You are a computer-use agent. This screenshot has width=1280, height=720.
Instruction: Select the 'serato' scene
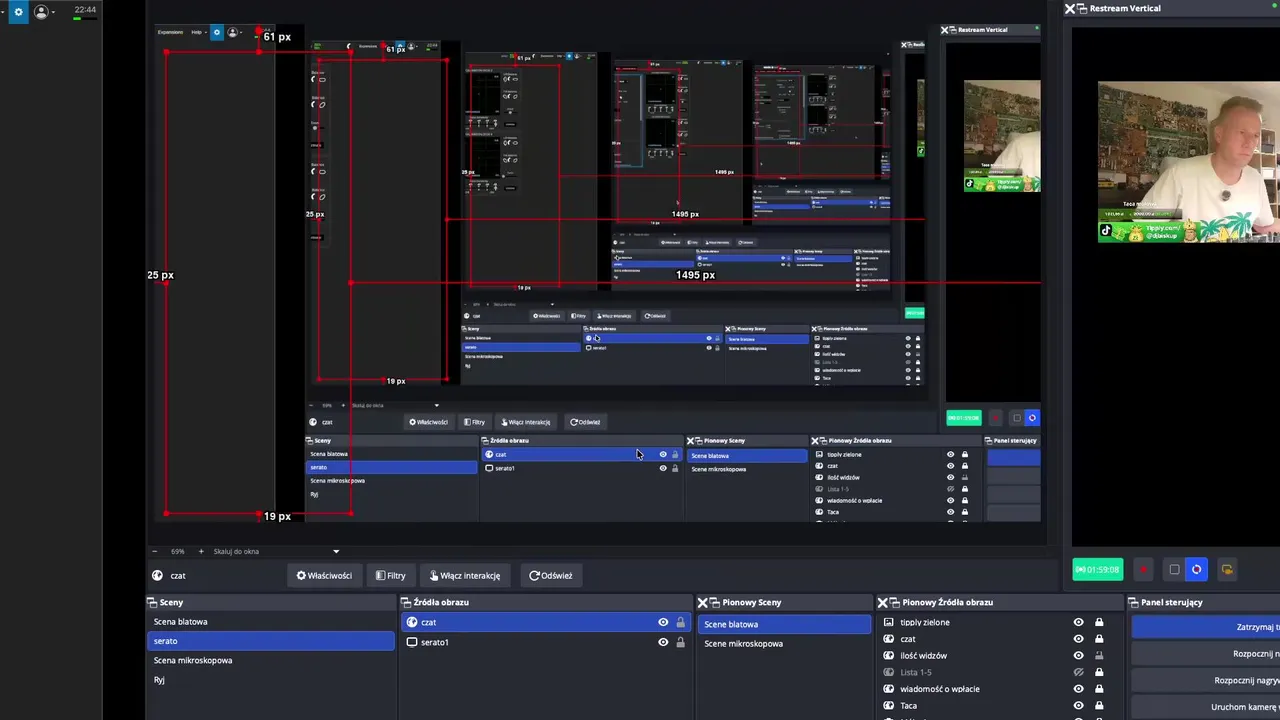point(270,641)
